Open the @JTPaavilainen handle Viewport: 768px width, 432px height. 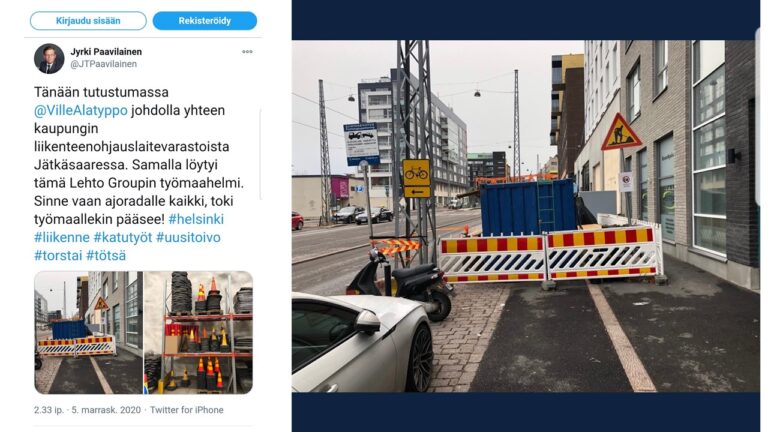tap(104, 64)
